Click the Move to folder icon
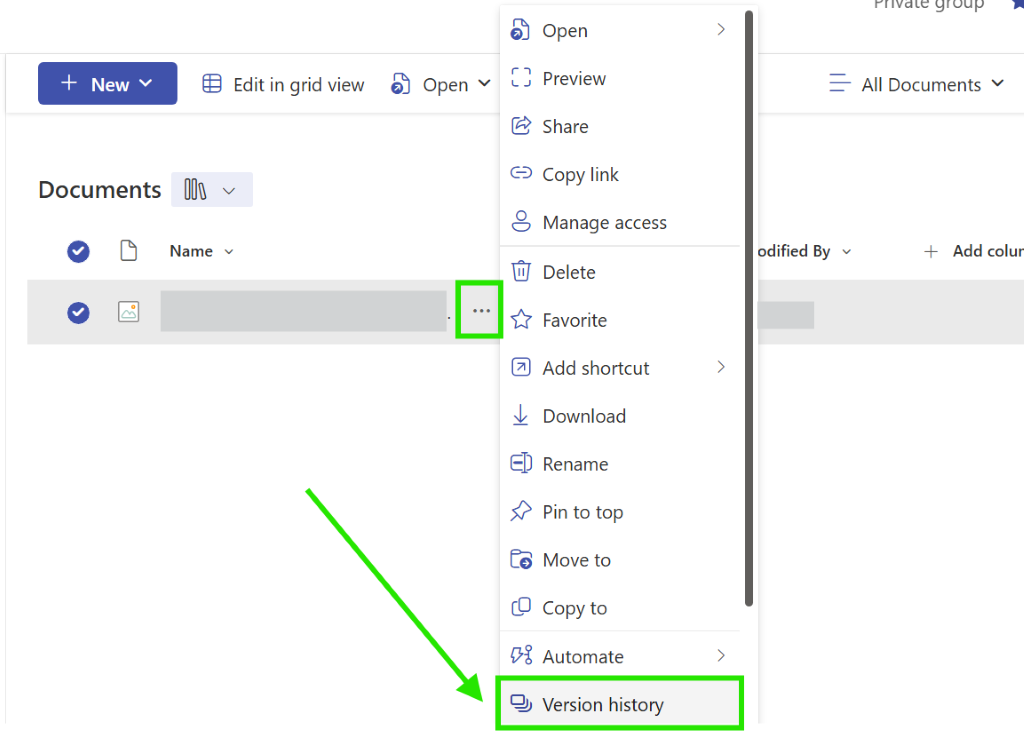 (x=520, y=559)
